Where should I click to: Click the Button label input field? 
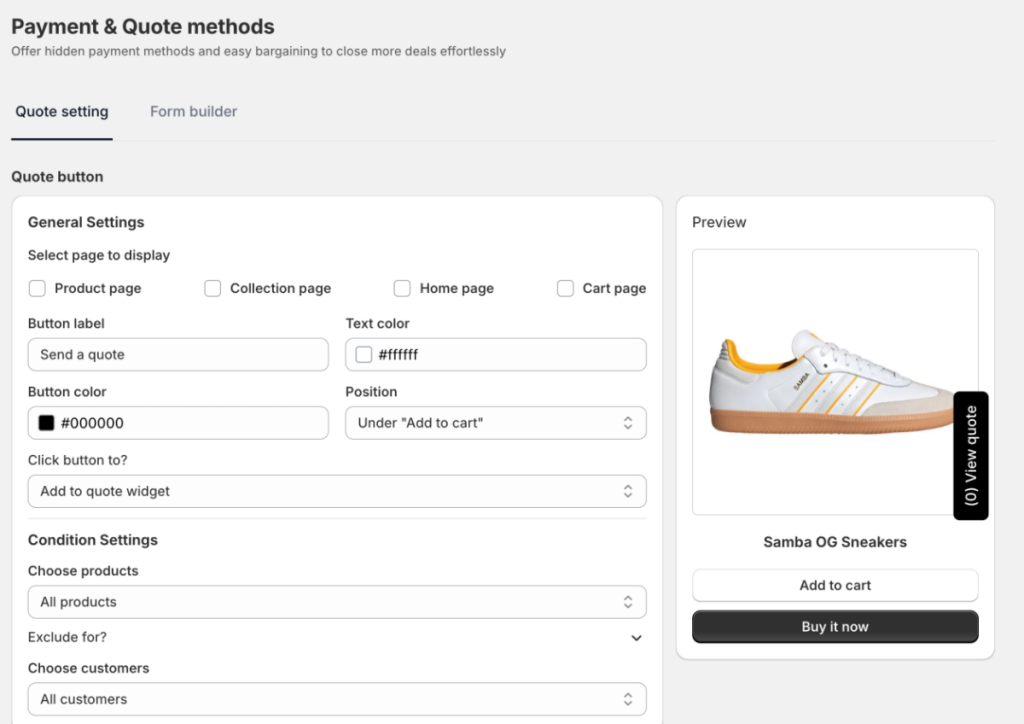(178, 354)
